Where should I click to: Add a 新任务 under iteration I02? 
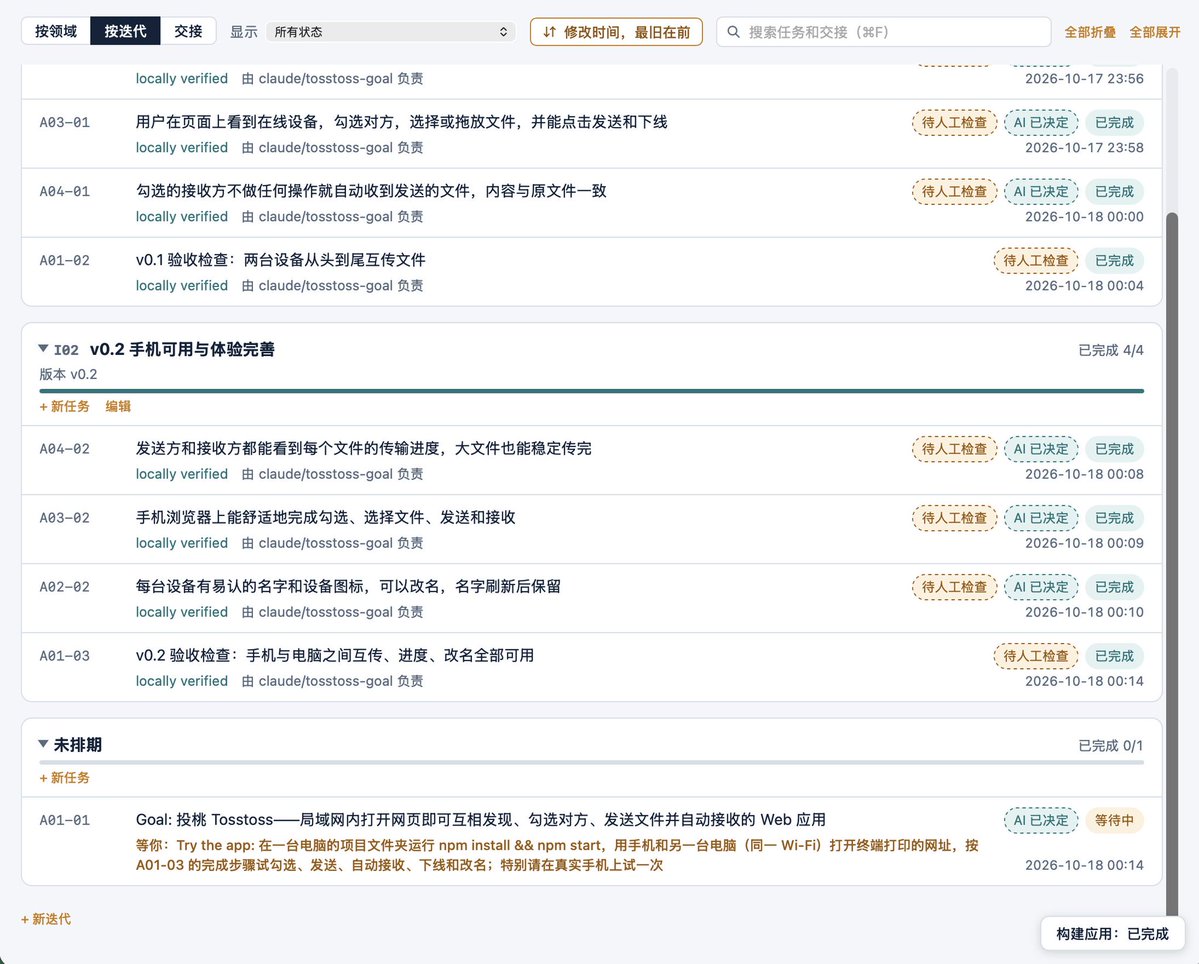pos(64,407)
